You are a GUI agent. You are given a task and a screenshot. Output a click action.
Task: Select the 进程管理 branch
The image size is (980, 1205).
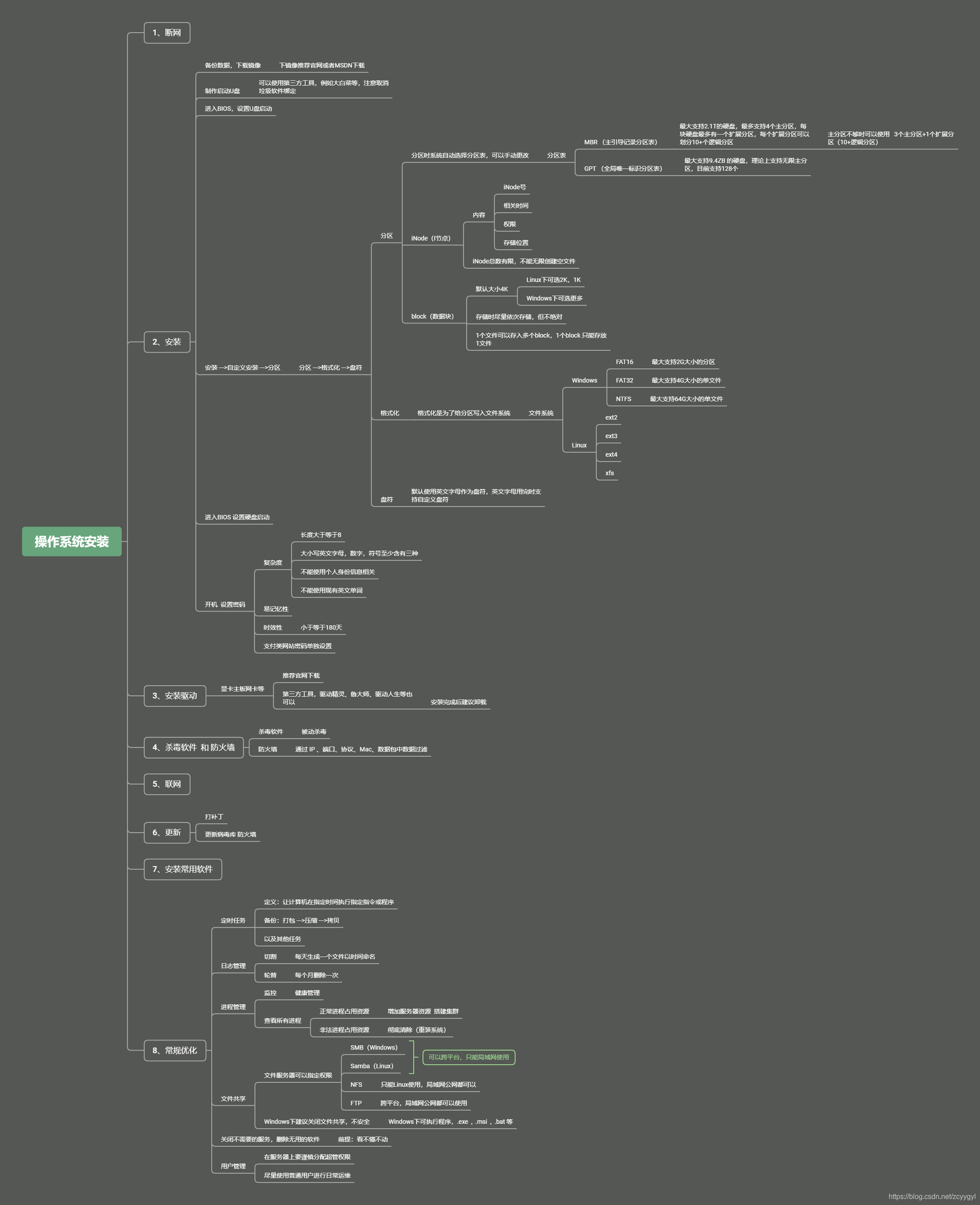point(232,1007)
